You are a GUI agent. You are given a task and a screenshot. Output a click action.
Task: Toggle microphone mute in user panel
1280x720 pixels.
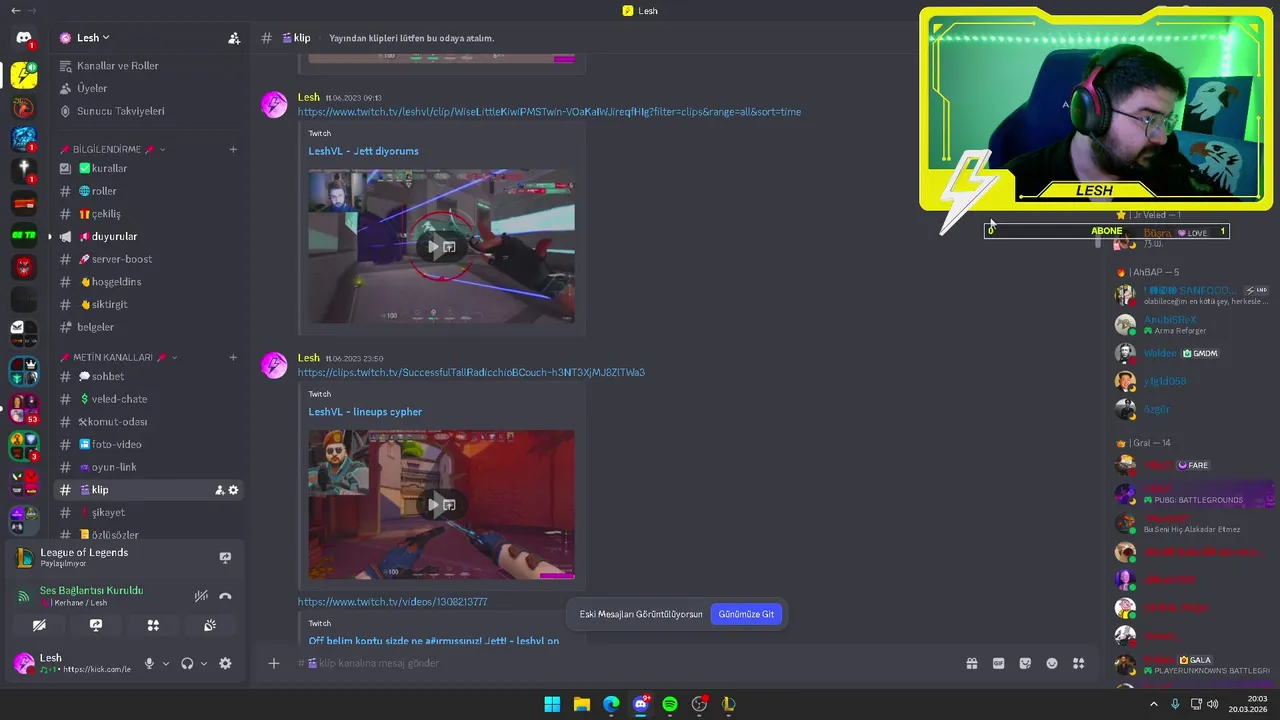click(149, 663)
